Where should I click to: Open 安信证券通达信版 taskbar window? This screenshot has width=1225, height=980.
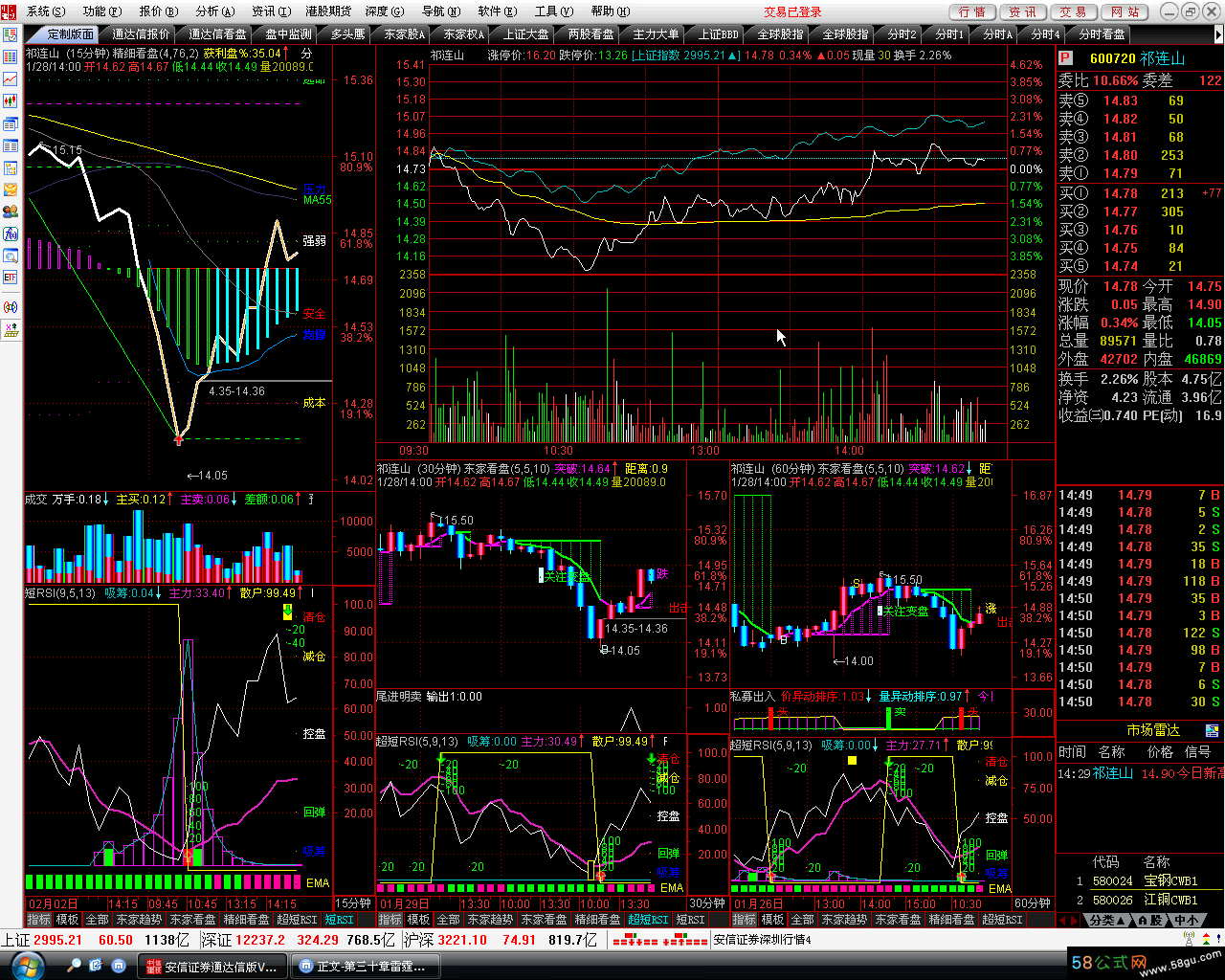212,967
